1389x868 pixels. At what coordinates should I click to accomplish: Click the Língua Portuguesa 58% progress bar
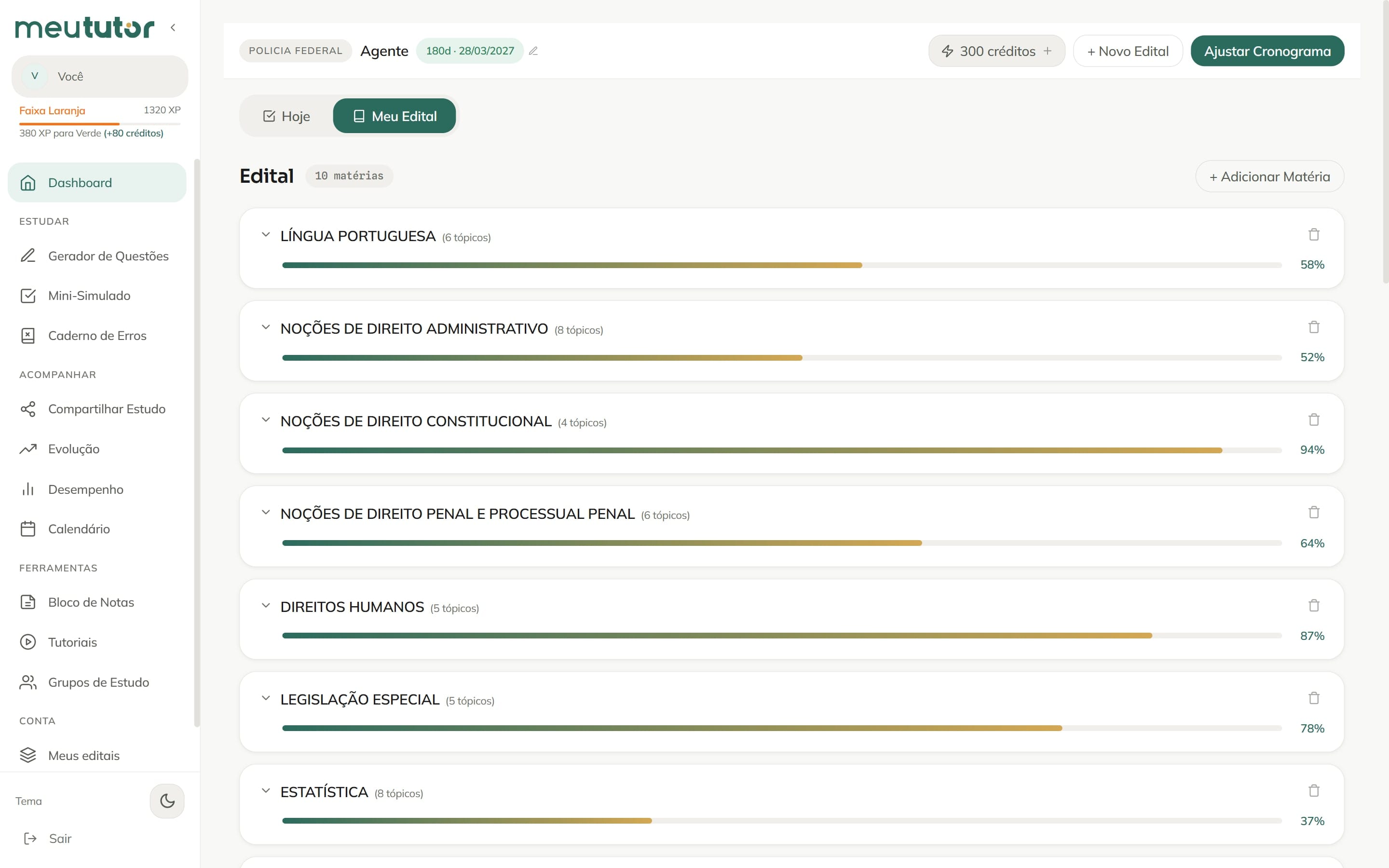point(782,265)
